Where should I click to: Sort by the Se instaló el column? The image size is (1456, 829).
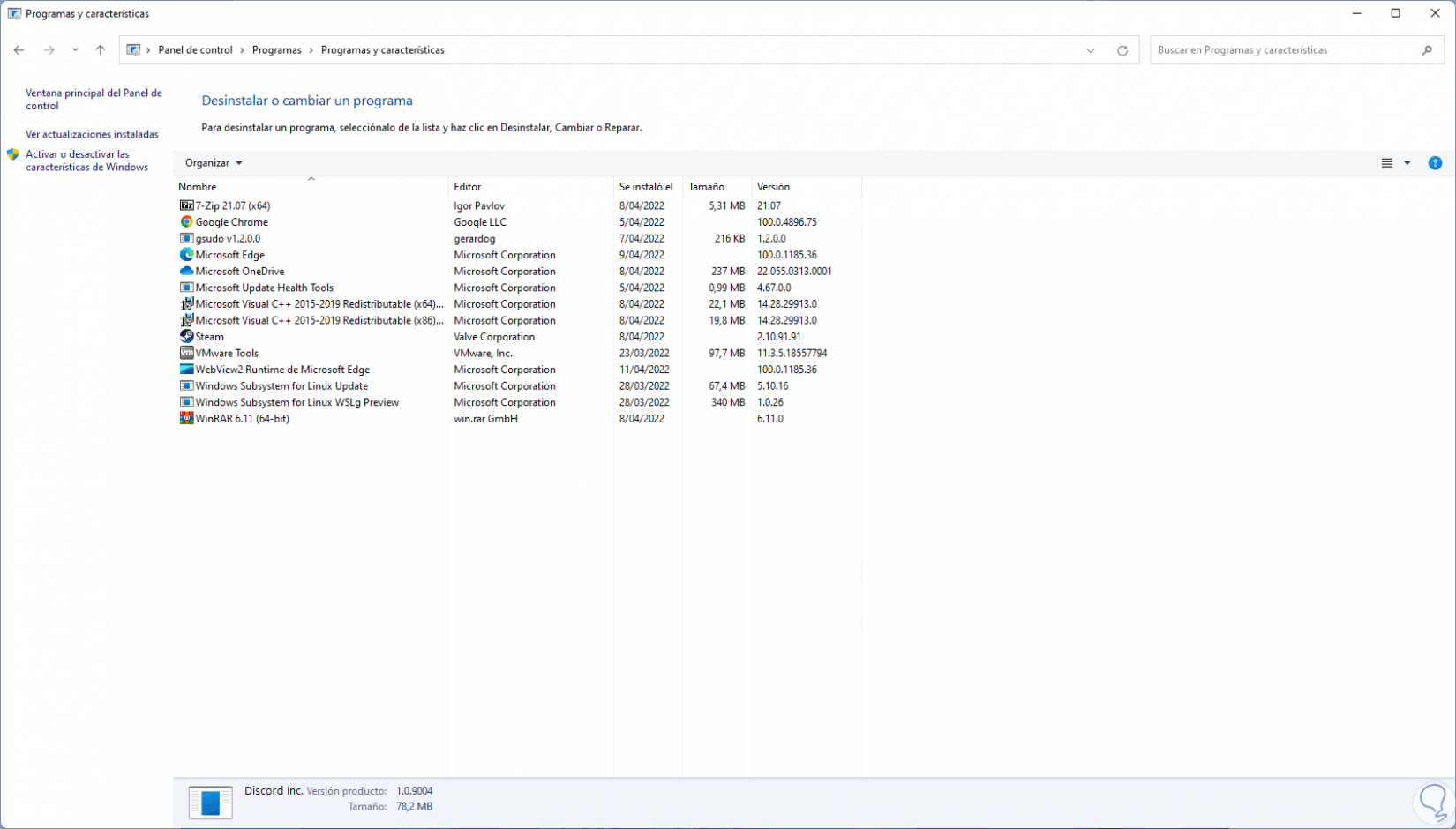click(x=648, y=187)
